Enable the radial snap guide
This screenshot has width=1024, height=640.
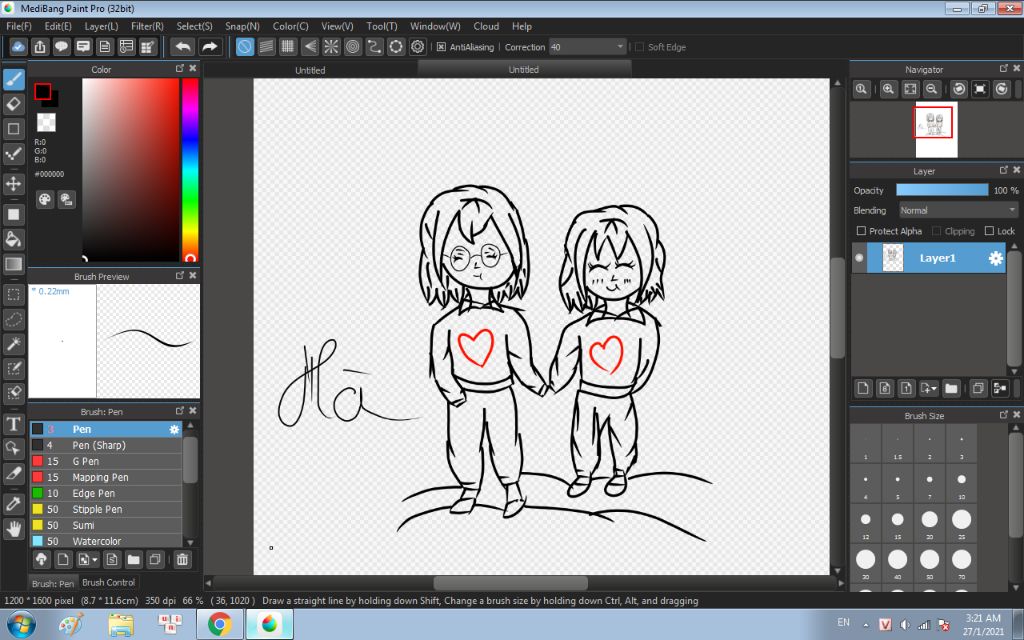coord(331,46)
